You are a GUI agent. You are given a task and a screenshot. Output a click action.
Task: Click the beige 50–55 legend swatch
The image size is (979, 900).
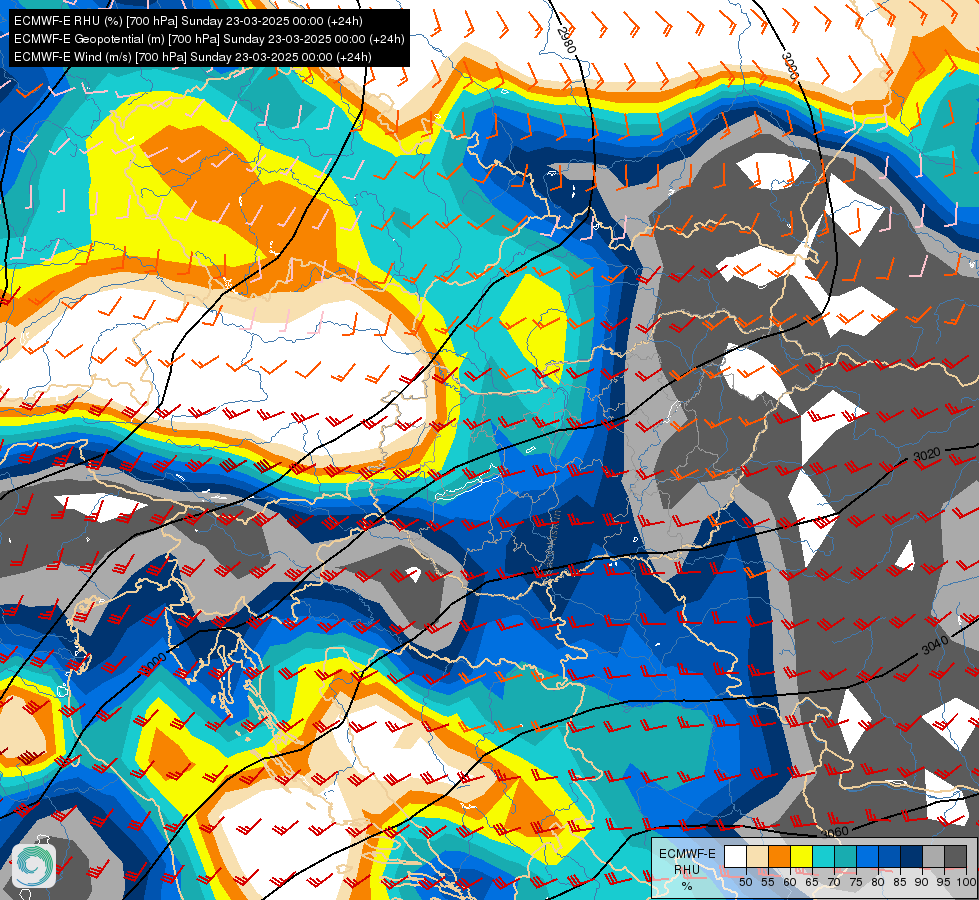tap(757, 856)
